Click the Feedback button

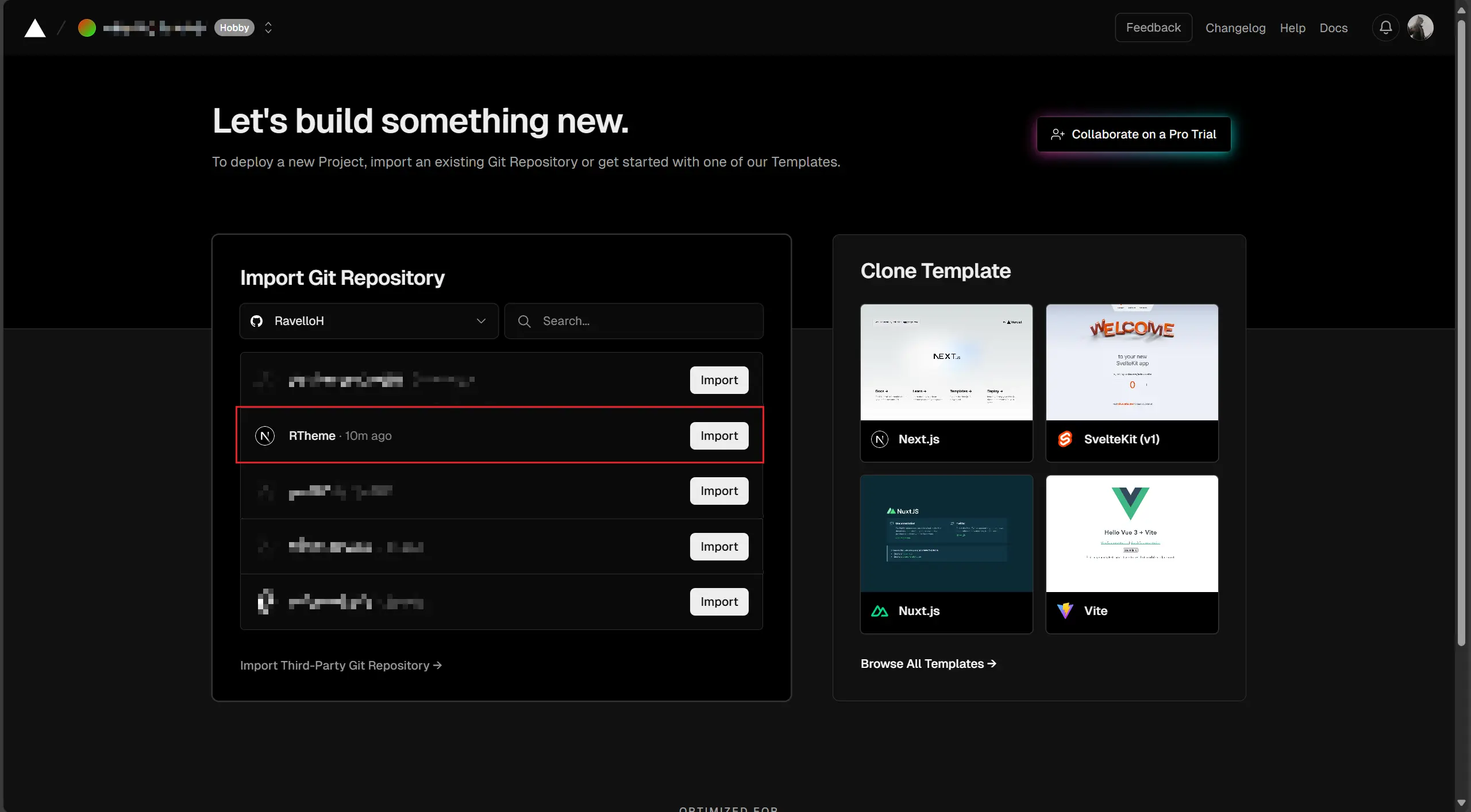point(1153,27)
